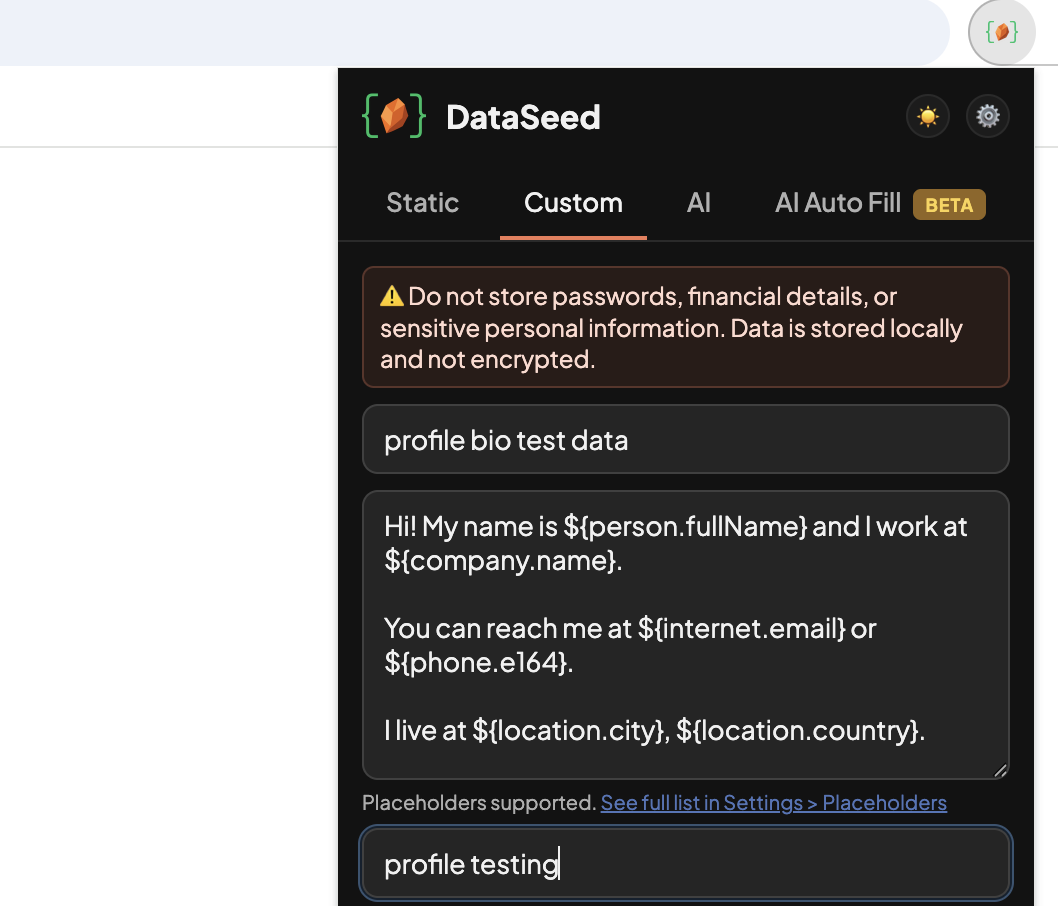Select the AI Auto Fill tab
Screen dimensions: 1058x906
837,203
